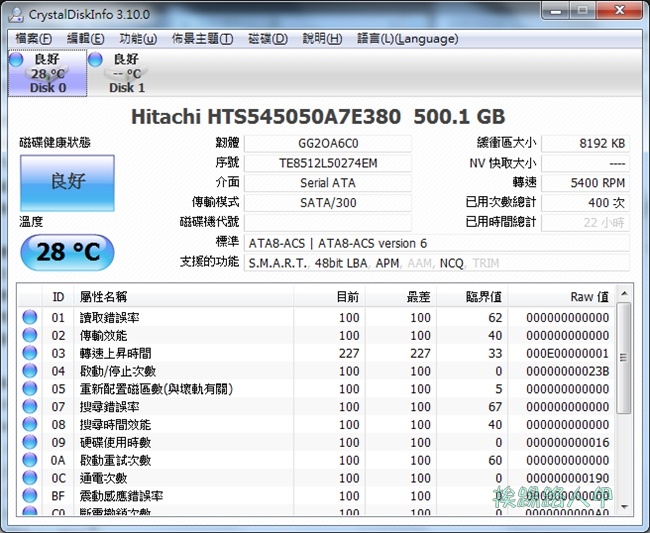Click the buffer size field 8192 KB
The height and width of the screenshot is (533, 650).
click(585, 143)
